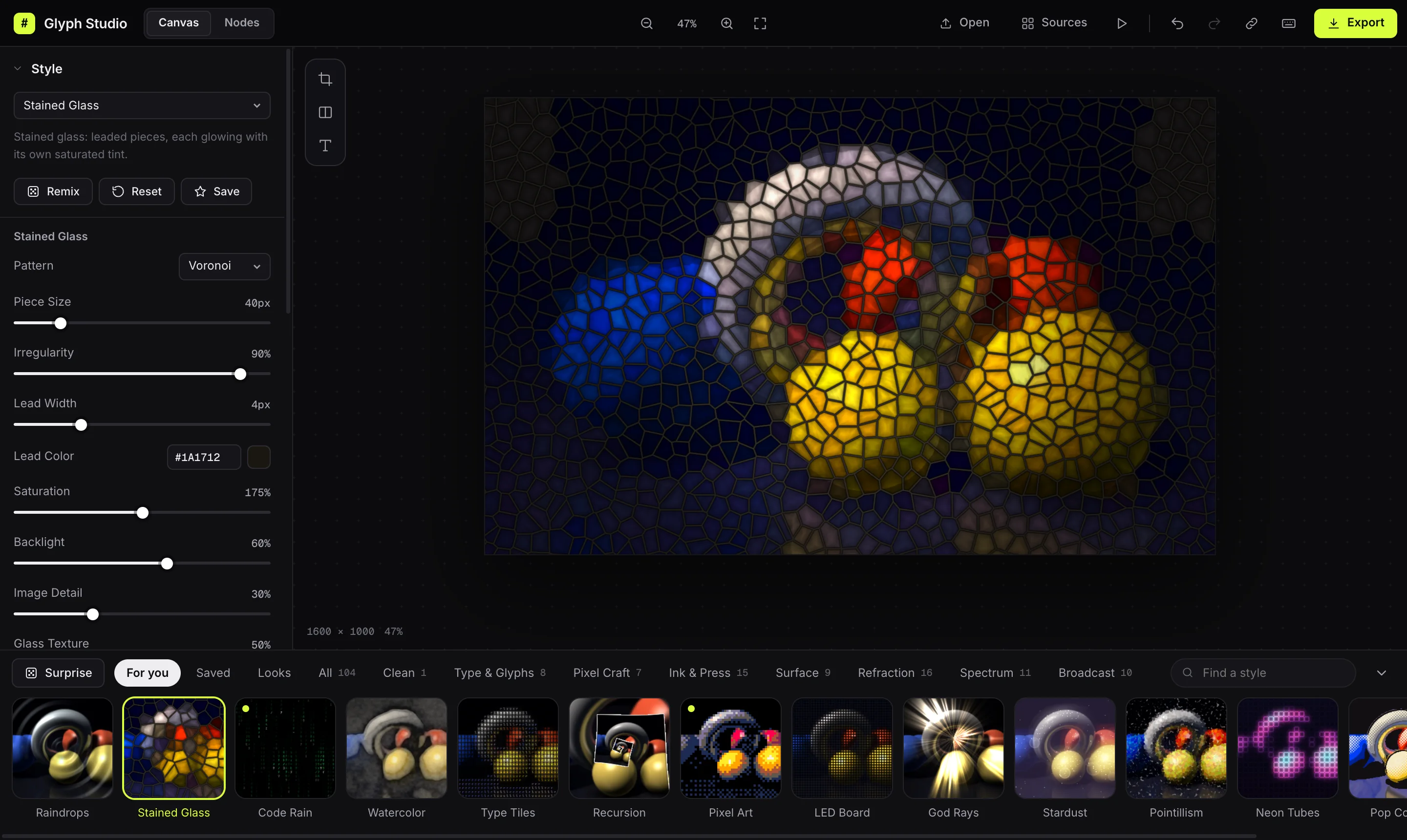1407x840 pixels.
Task: Select the Text tool
Action: click(325, 146)
